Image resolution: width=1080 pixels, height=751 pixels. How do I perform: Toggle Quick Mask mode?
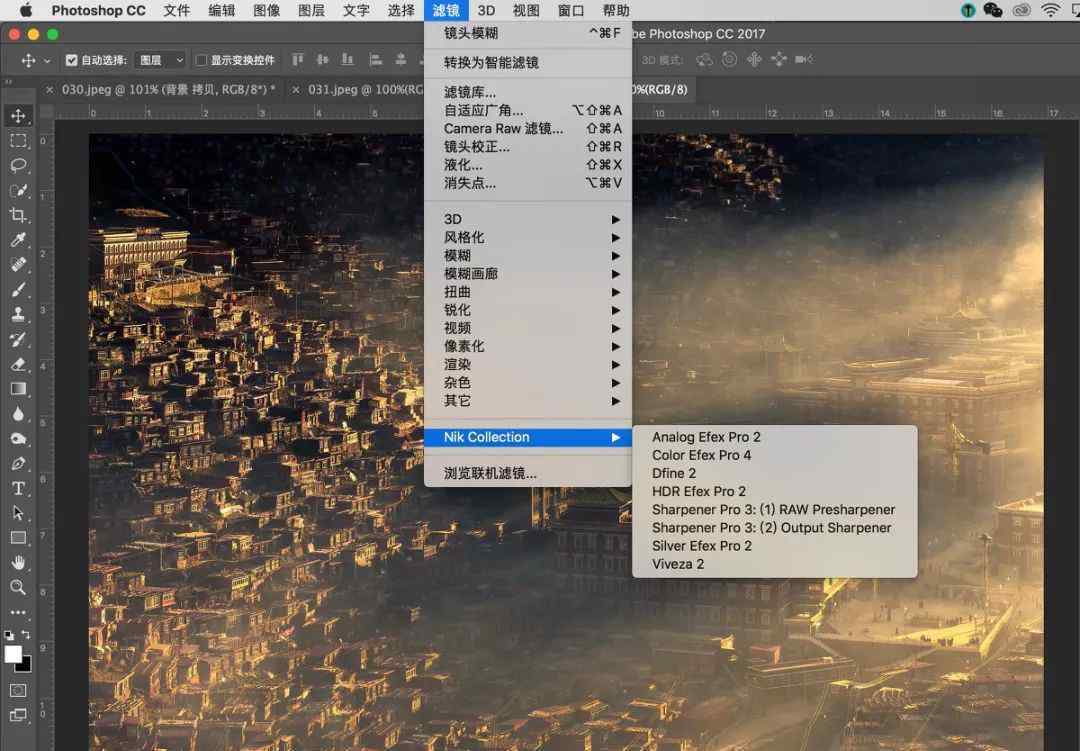click(x=19, y=690)
